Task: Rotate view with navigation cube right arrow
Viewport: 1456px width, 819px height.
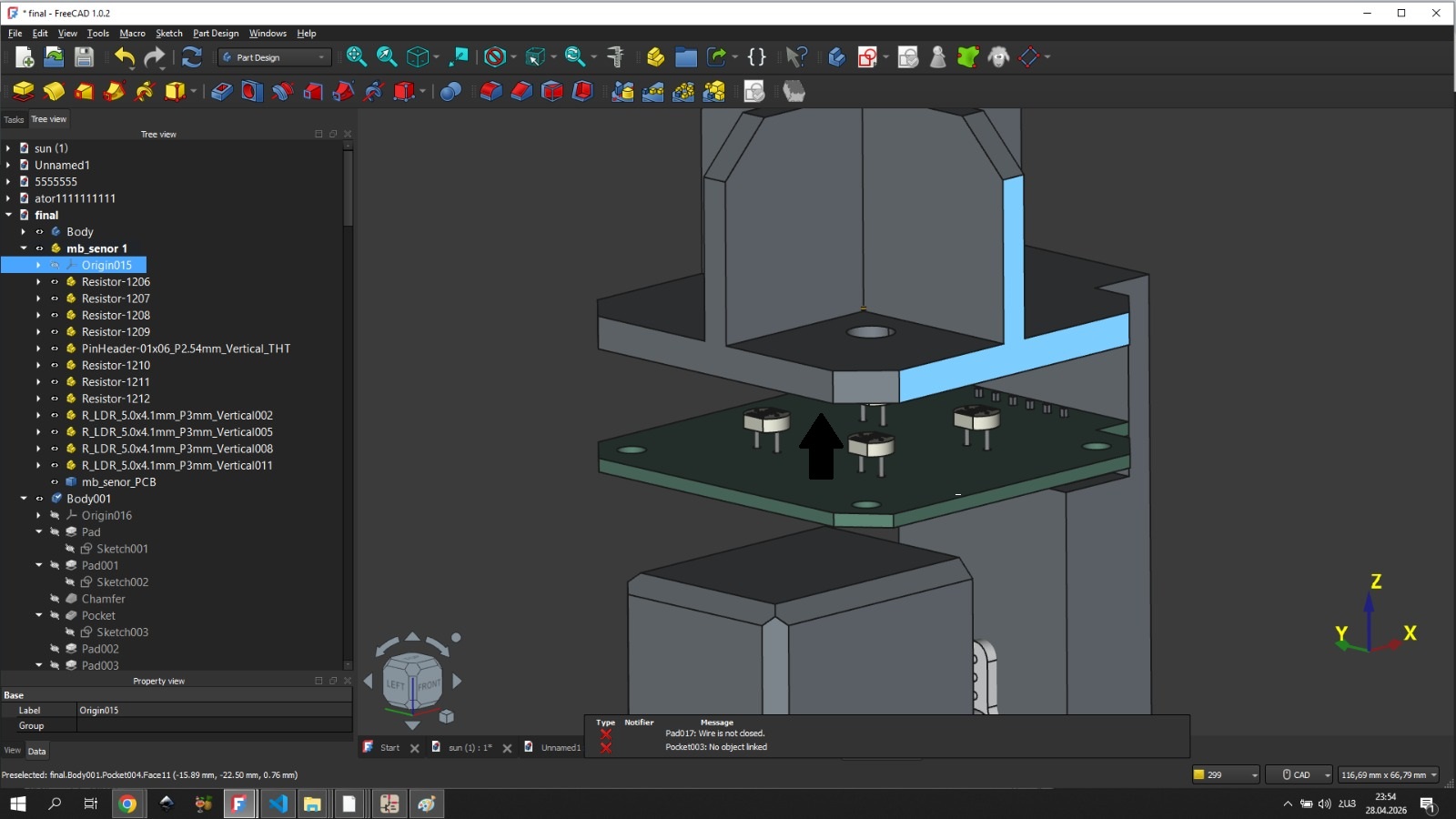Action: point(457,681)
